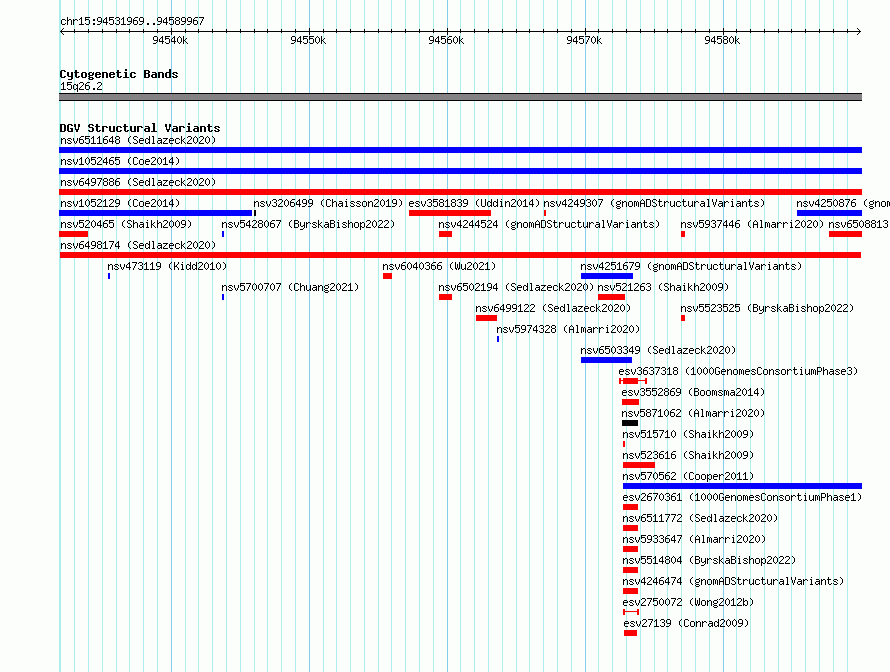
Task: Select the nsv6498174 (Sedlazeck2020) red bar
Action: pos(460,255)
